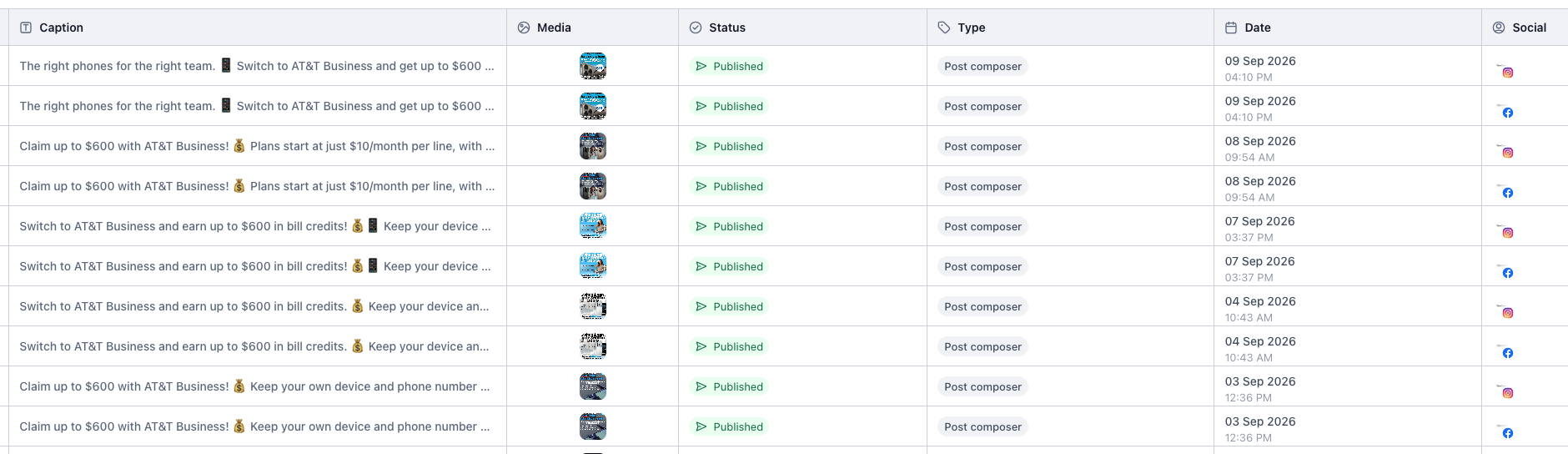Click Post composer tag in 04 Sep Instagram row
Image resolution: width=1568 pixels, height=454 pixels.
[983, 306]
